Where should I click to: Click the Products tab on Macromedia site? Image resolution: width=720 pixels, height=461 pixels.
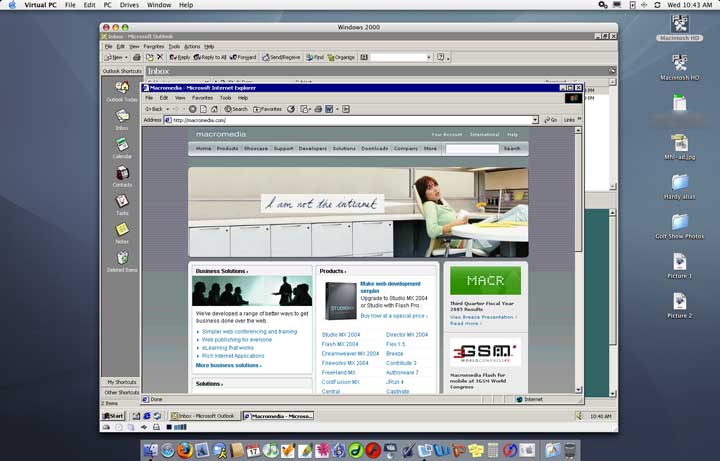(x=227, y=148)
